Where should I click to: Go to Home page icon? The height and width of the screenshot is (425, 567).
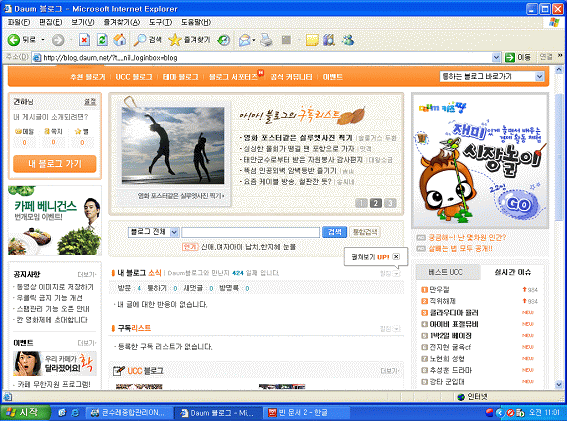[x=120, y=40]
